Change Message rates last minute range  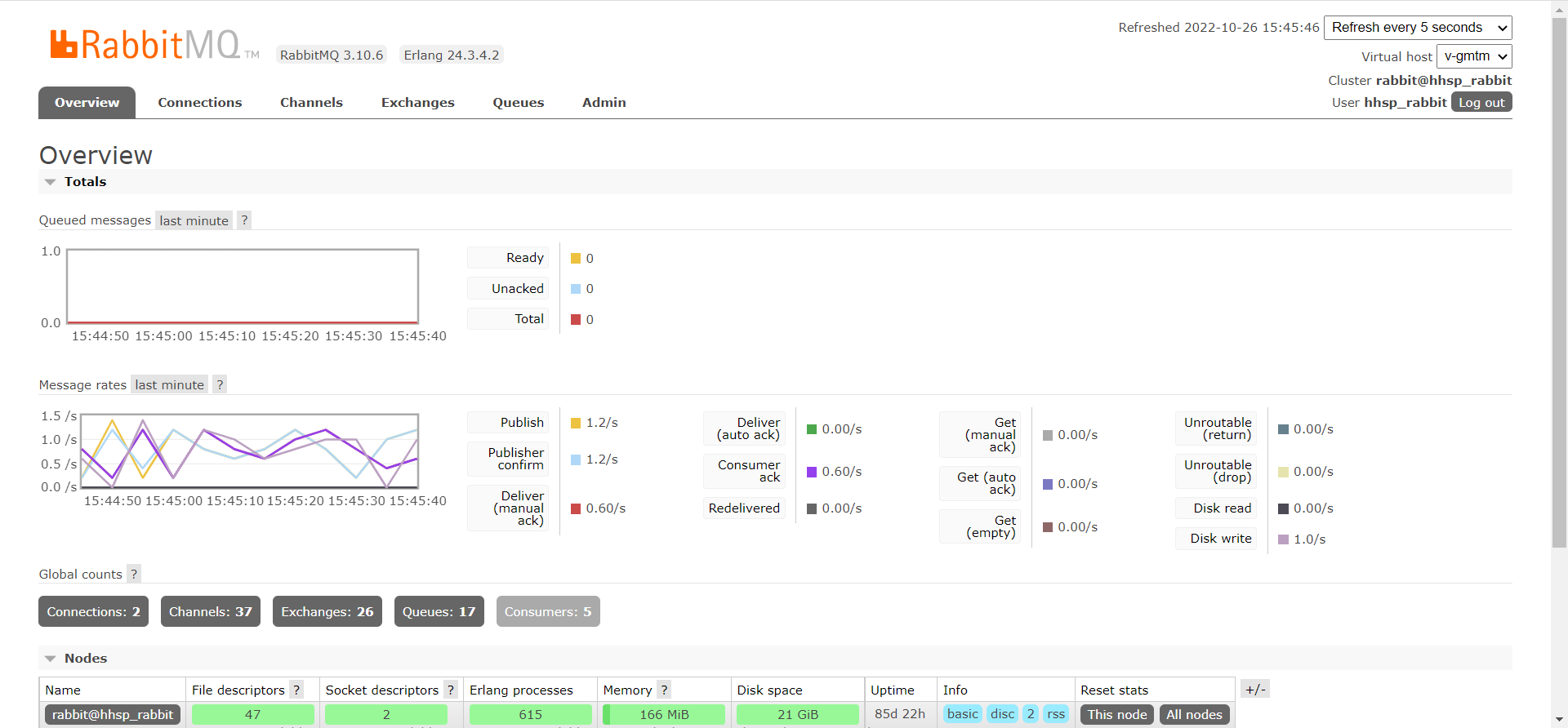[x=169, y=384]
